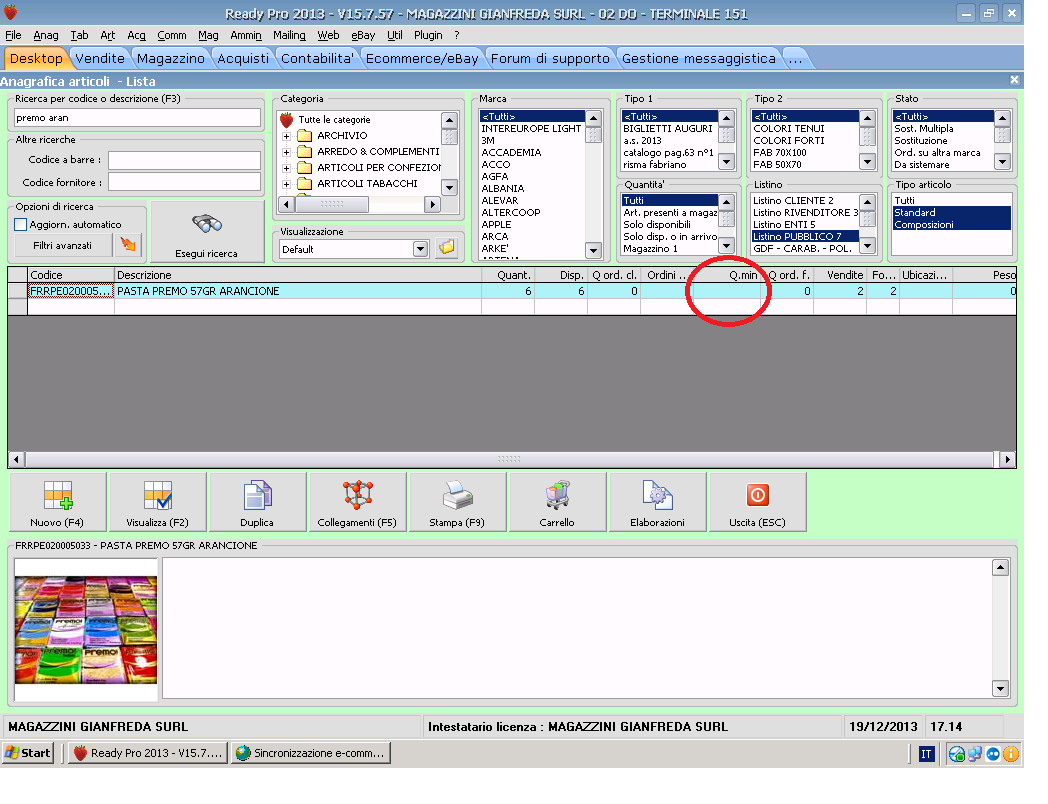Image resolution: width=1048 pixels, height=804 pixels.
Task: Click down arrow of Listino list
Action: point(867,245)
